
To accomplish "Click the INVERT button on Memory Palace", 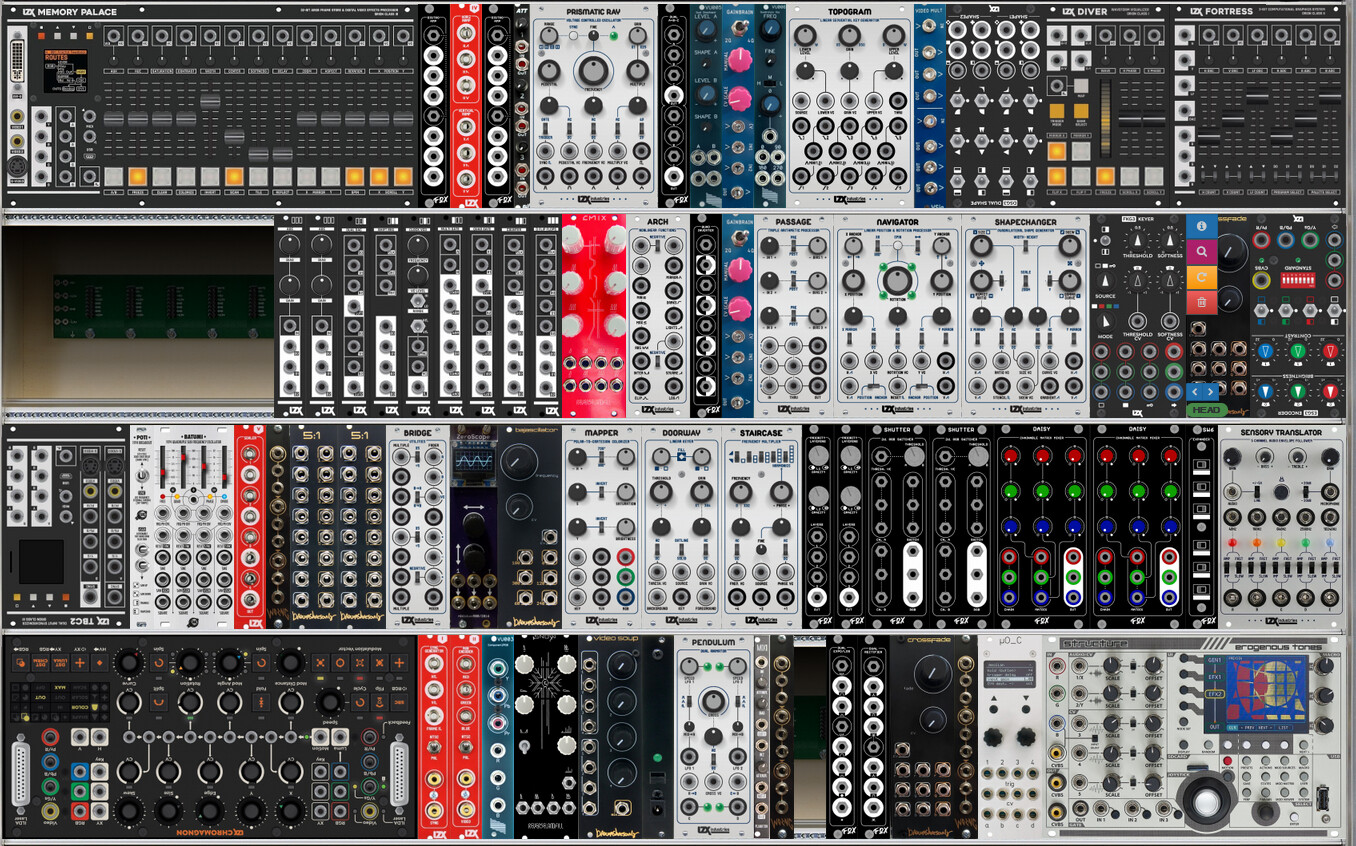I will (210, 176).
